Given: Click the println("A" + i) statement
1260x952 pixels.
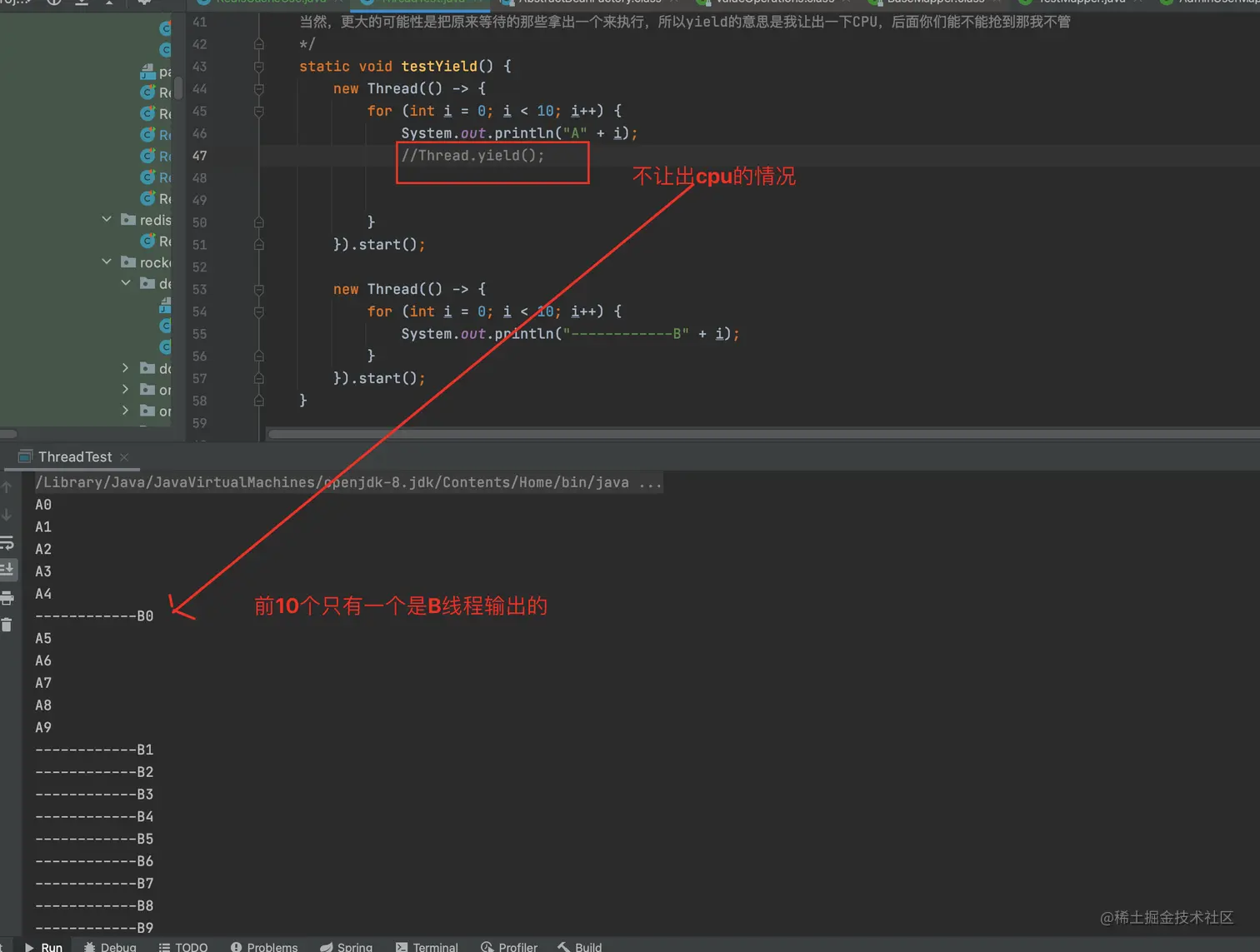Looking at the screenshot, I should coord(519,133).
